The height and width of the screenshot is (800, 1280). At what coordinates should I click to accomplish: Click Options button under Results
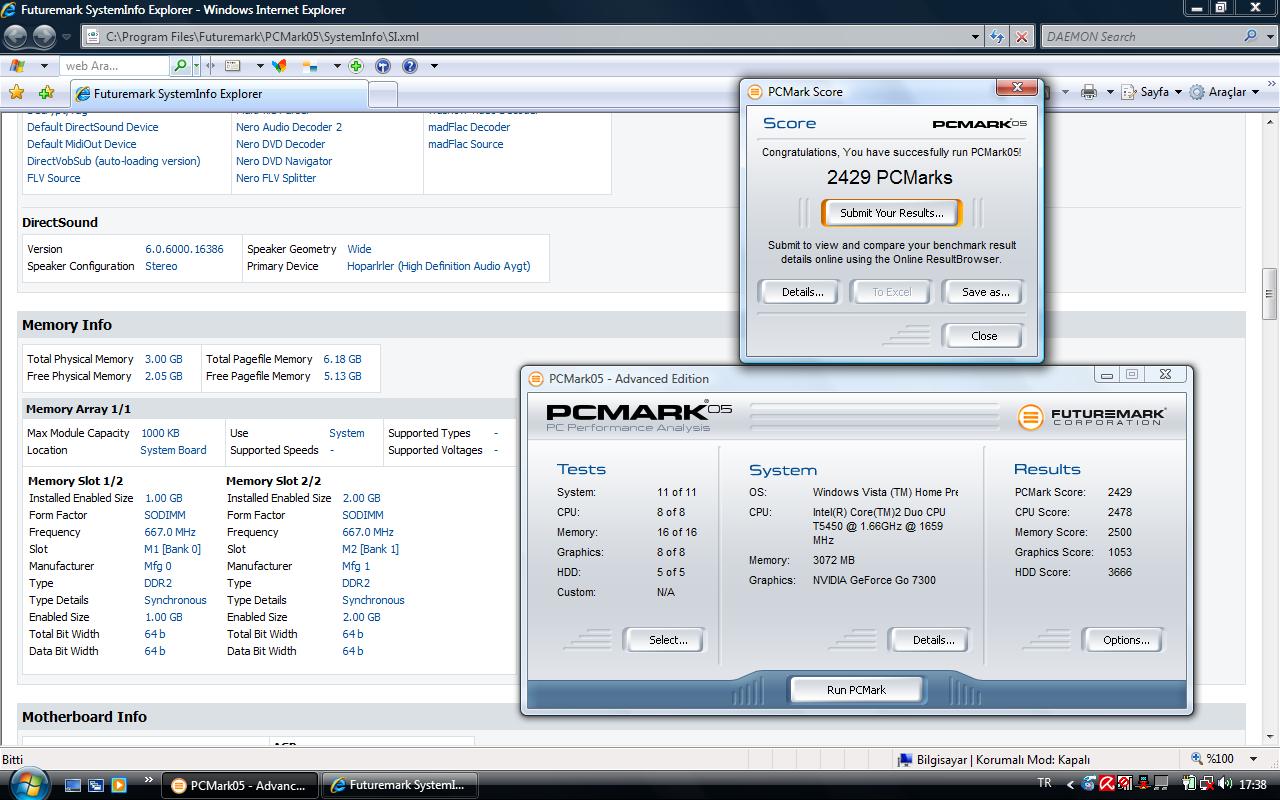1125,640
